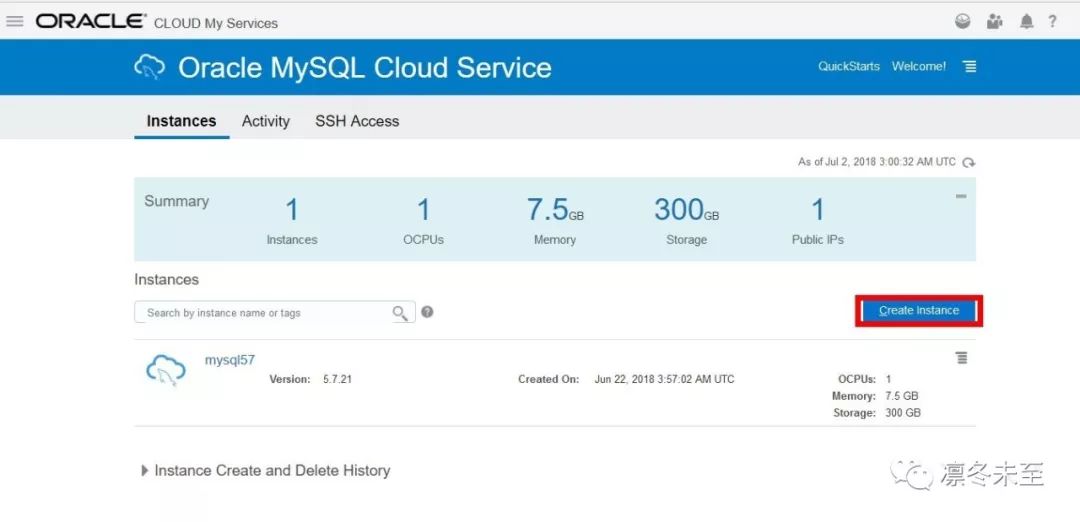Open notifications bell icon
This screenshot has width=1080, height=522.
tap(1026, 21)
